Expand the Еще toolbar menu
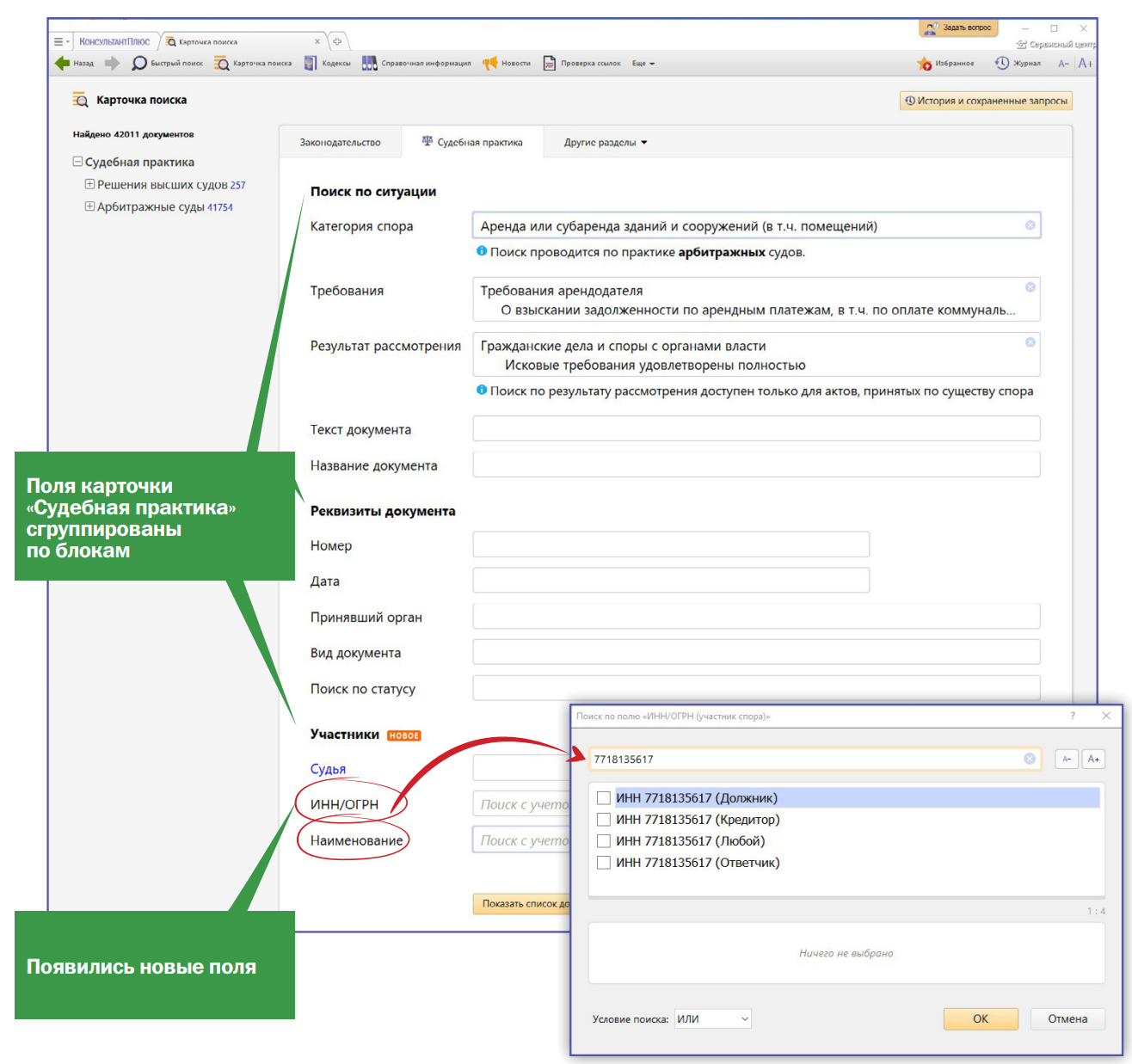Image resolution: width=1132 pixels, height=1064 pixels. [x=643, y=63]
